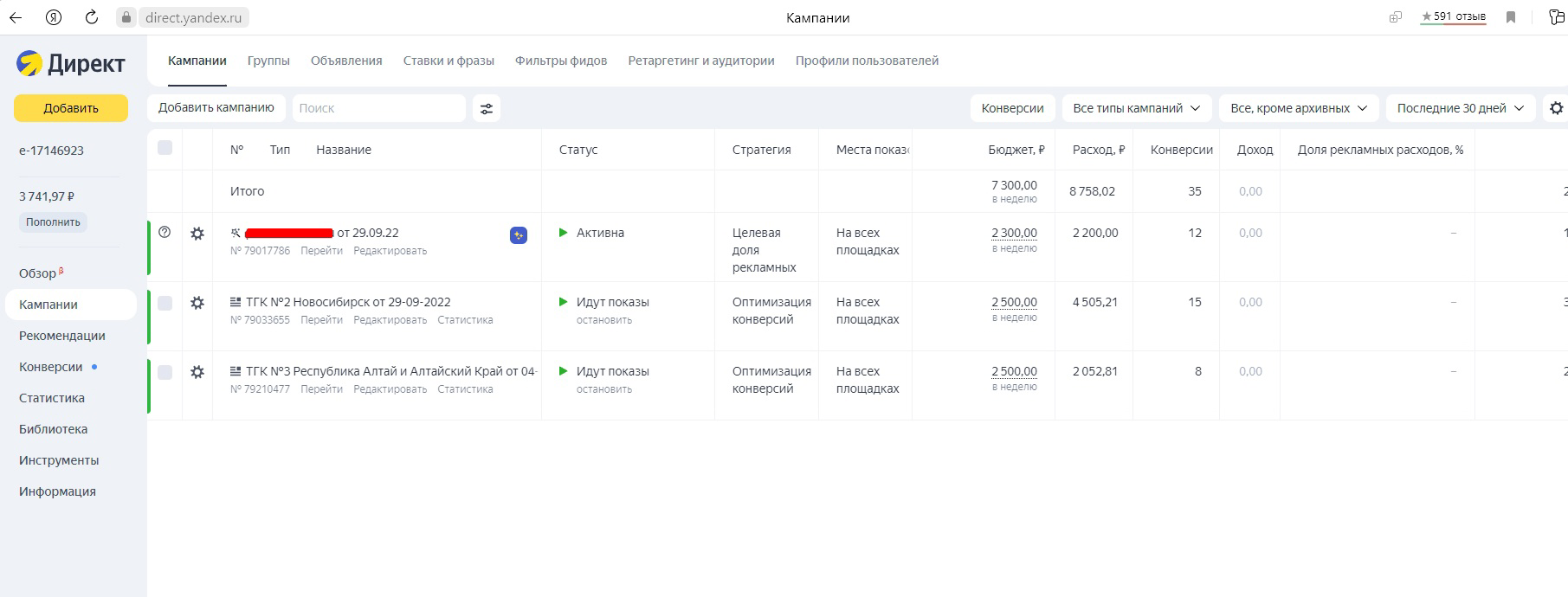Open Кампании in the sidebar
Image resolution: width=1568 pixels, height=597 pixels.
[71, 305]
